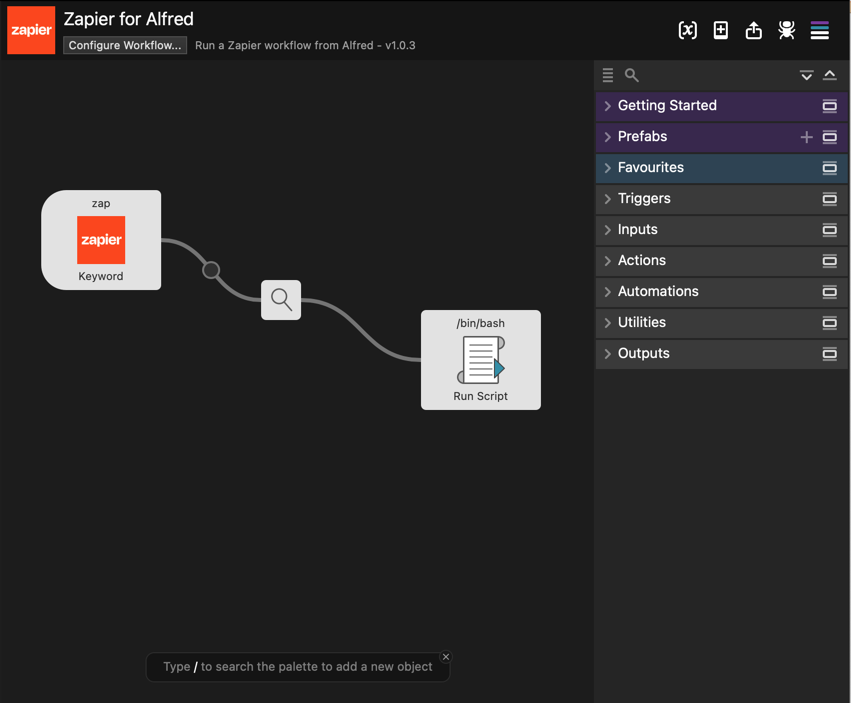Image resolution: width=851 pixels, height=703 pixels.
Task: Expand the Utilities chevron
Action: [607, 322]
